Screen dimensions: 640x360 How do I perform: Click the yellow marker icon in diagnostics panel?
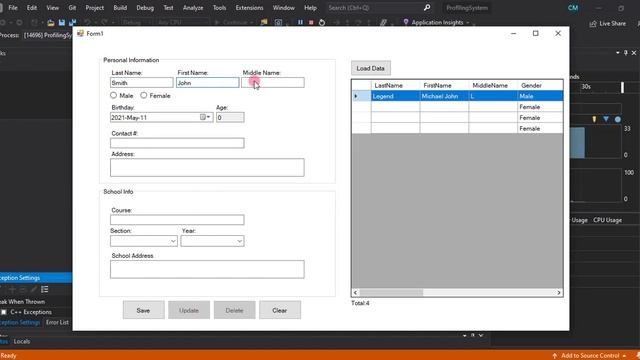(x=594, y=119)
